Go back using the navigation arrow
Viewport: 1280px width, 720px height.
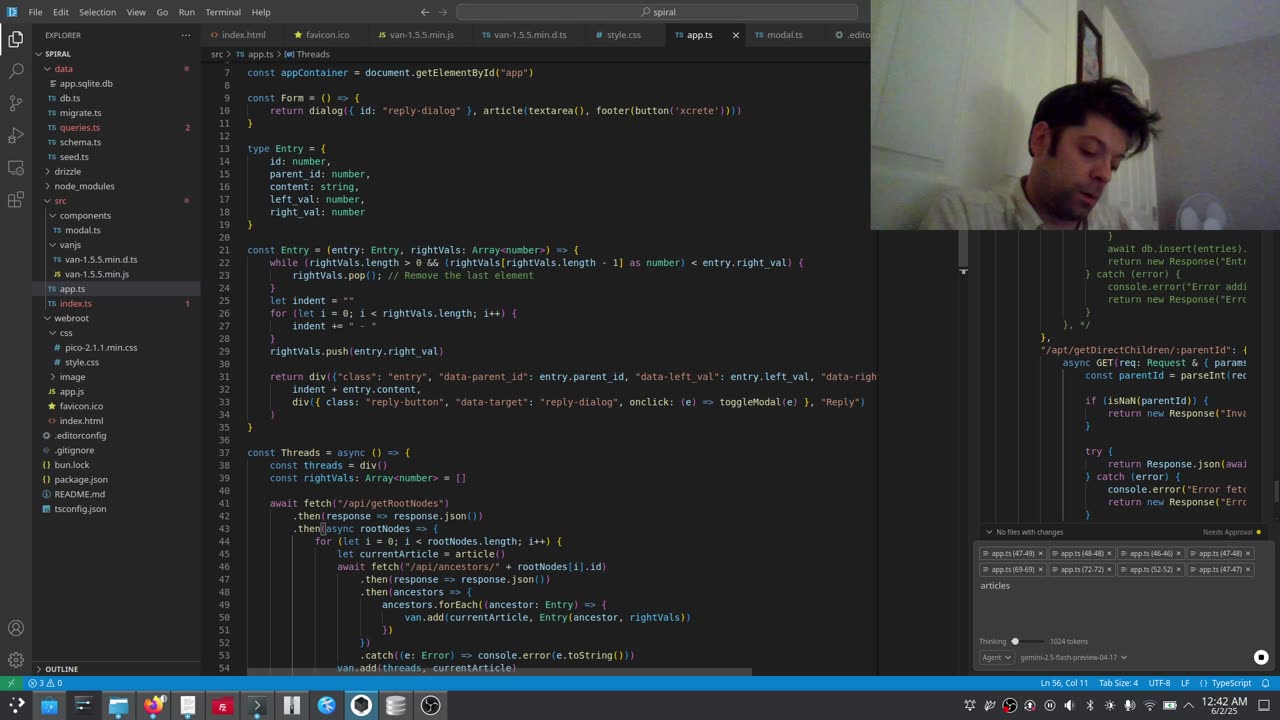coord(425,12)
